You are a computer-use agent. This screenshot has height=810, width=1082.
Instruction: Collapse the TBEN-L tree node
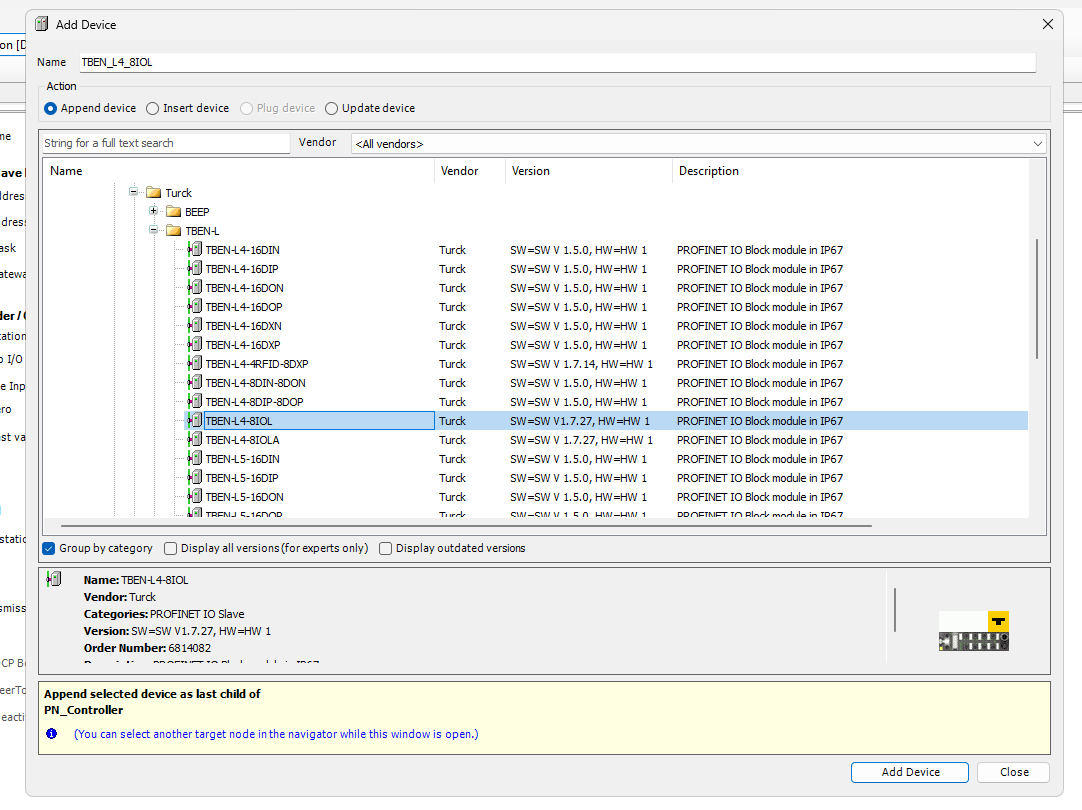tap(153, 230)
